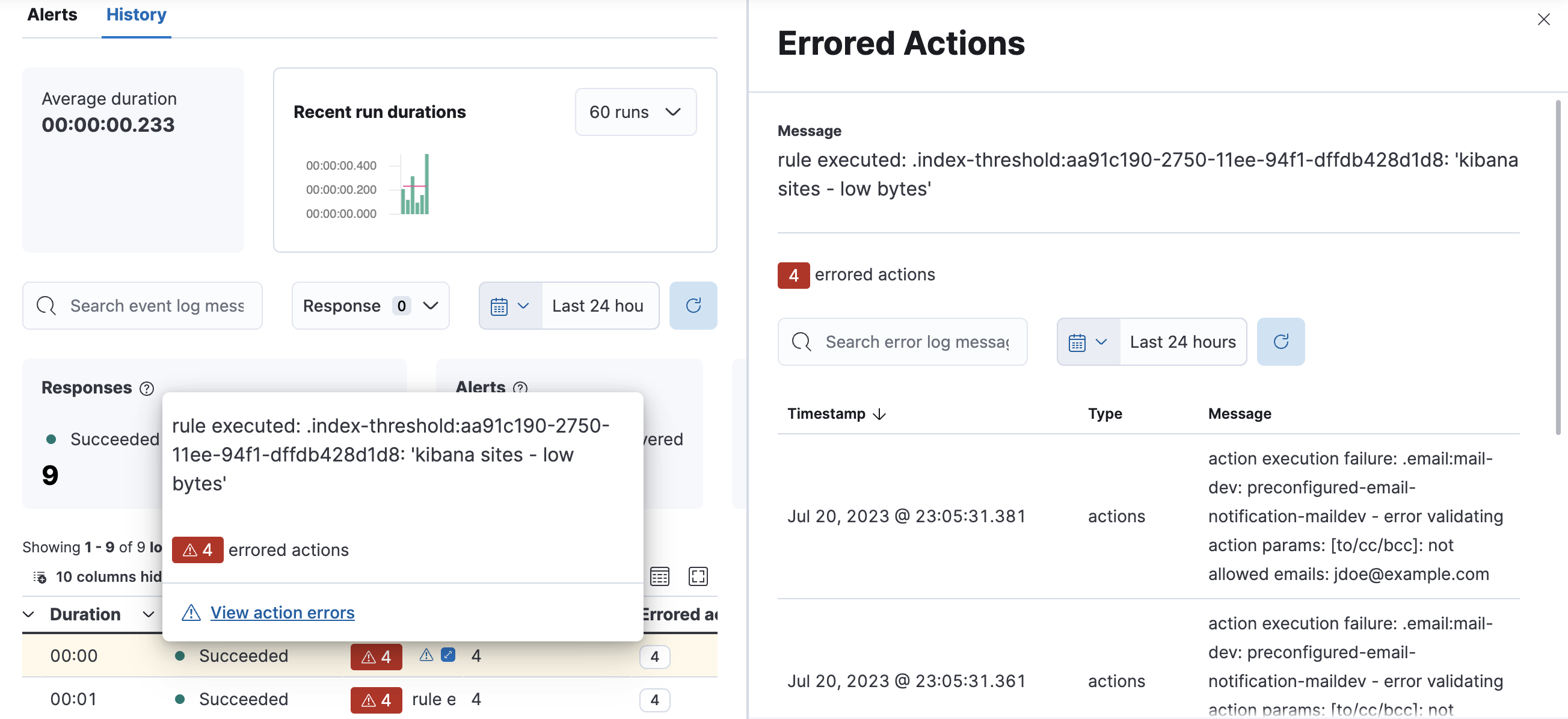Screen dimensions: 1568x719
Task: Open the 60 runs dropdown selector
Action: coord(636,111)
